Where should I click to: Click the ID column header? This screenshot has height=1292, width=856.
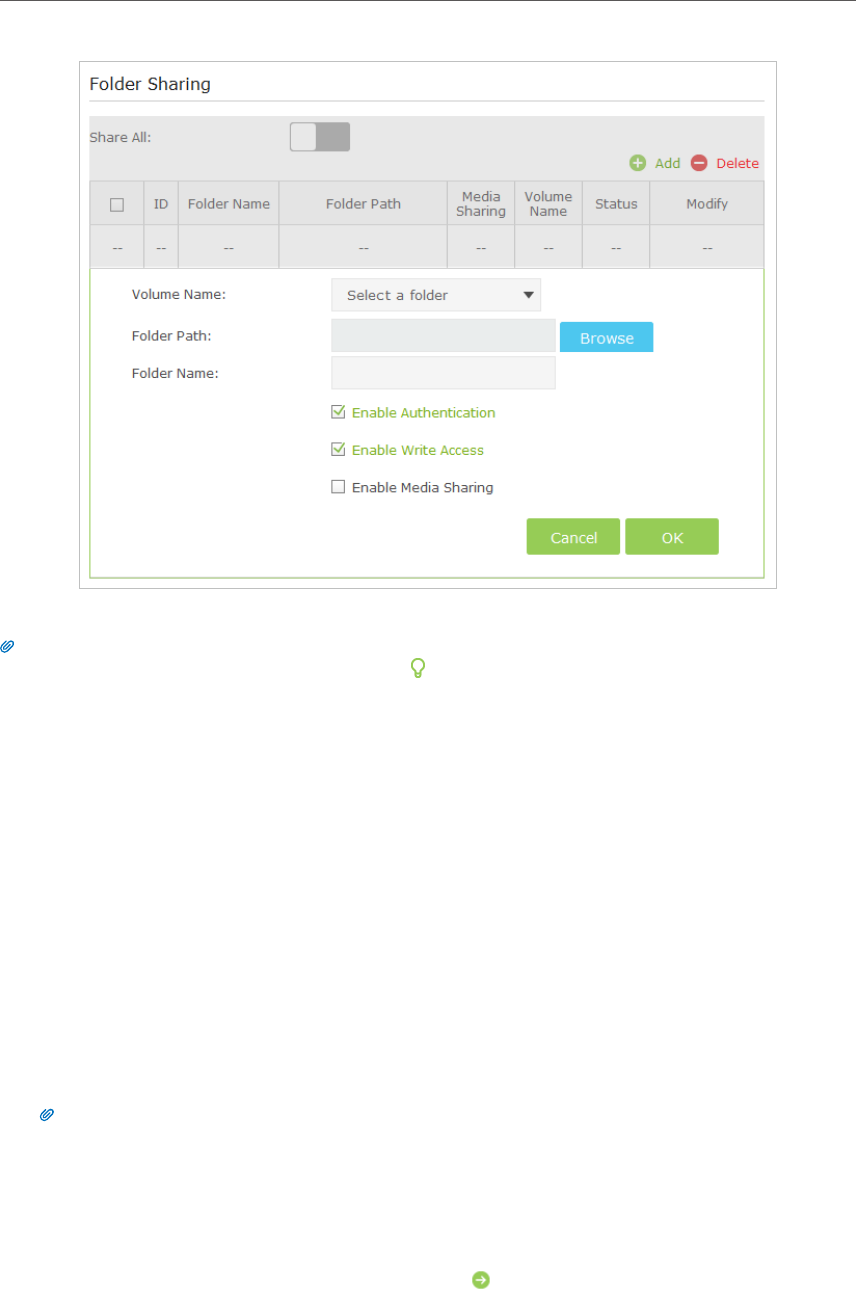click(x=161, y=204)
